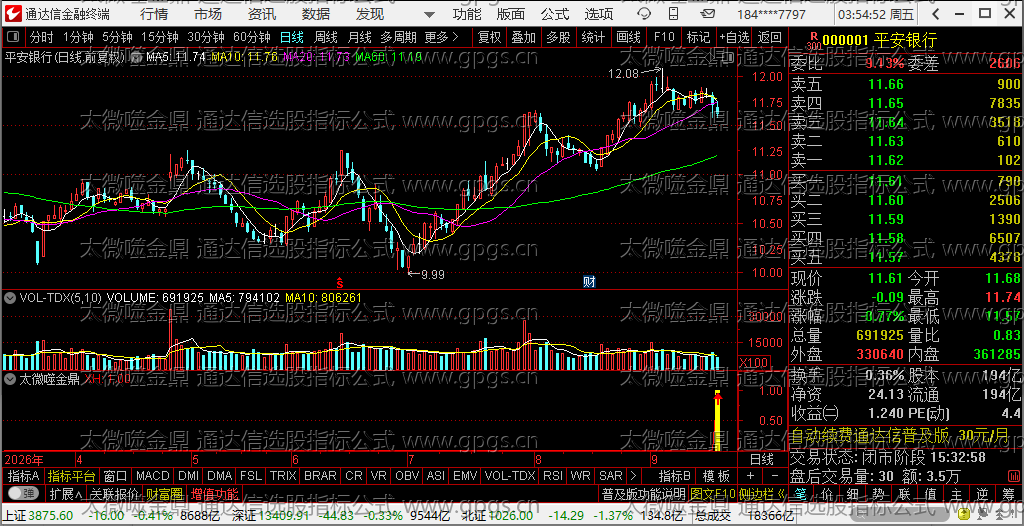The height and width of the screenshot is (526, 1024).
Task: Open the 市场 menu
Action: pos(208,14)
